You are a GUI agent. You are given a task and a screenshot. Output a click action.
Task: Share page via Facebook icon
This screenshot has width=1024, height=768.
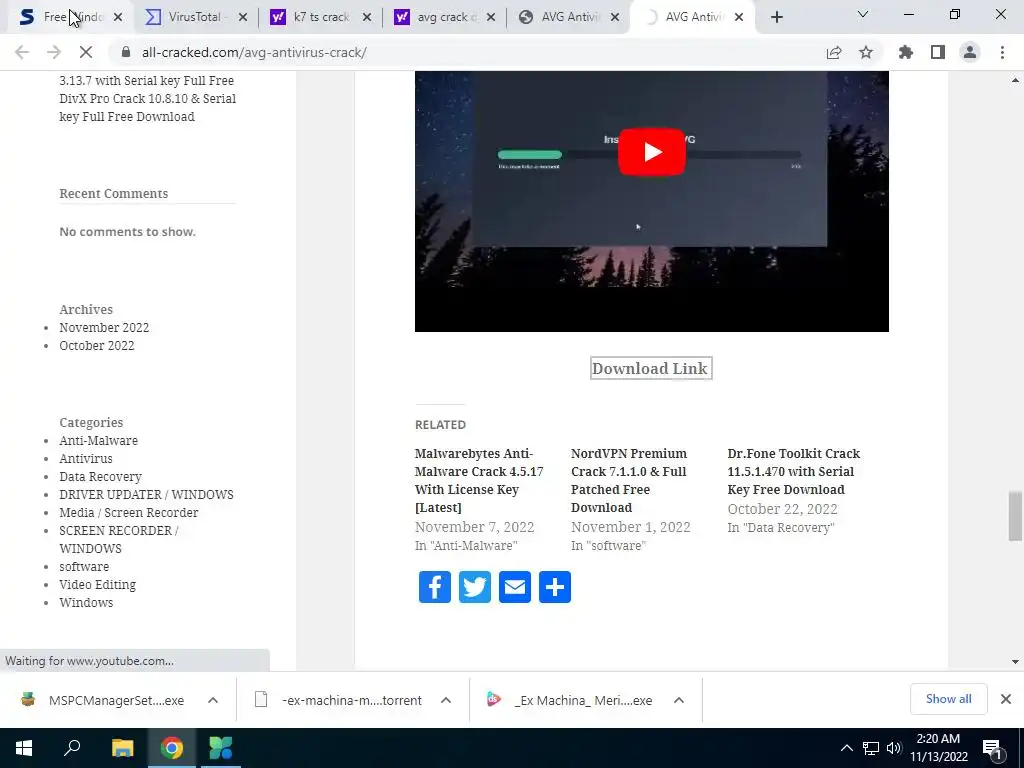click(x=434, y=586)
